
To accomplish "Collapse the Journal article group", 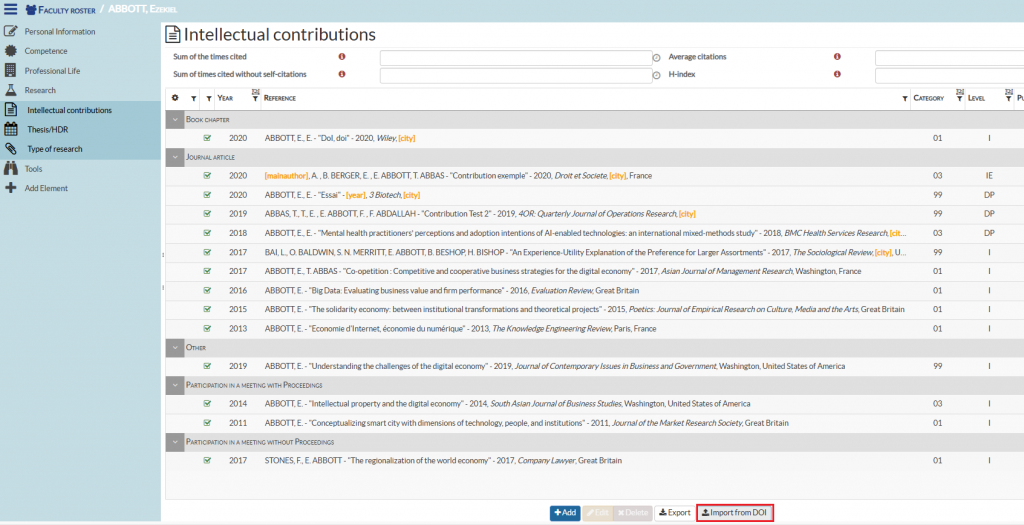I will click(175, 157).
